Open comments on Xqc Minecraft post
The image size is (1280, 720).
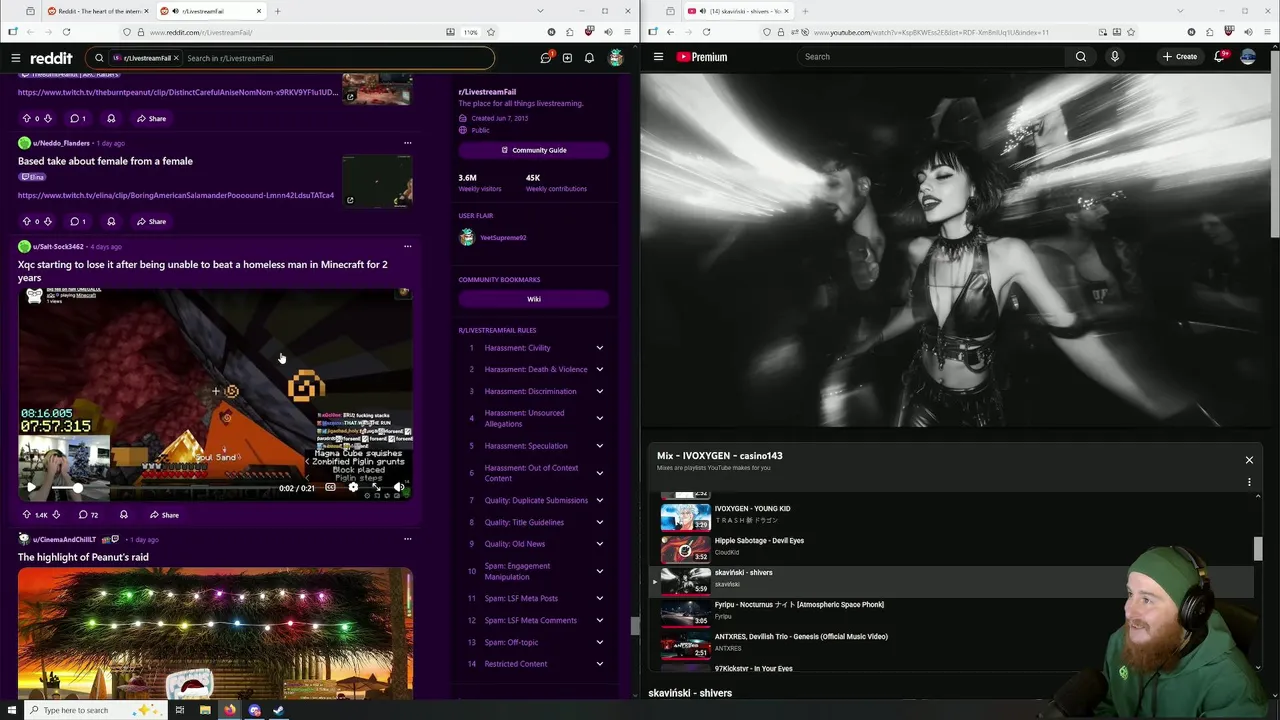click(x=87, y=515)
